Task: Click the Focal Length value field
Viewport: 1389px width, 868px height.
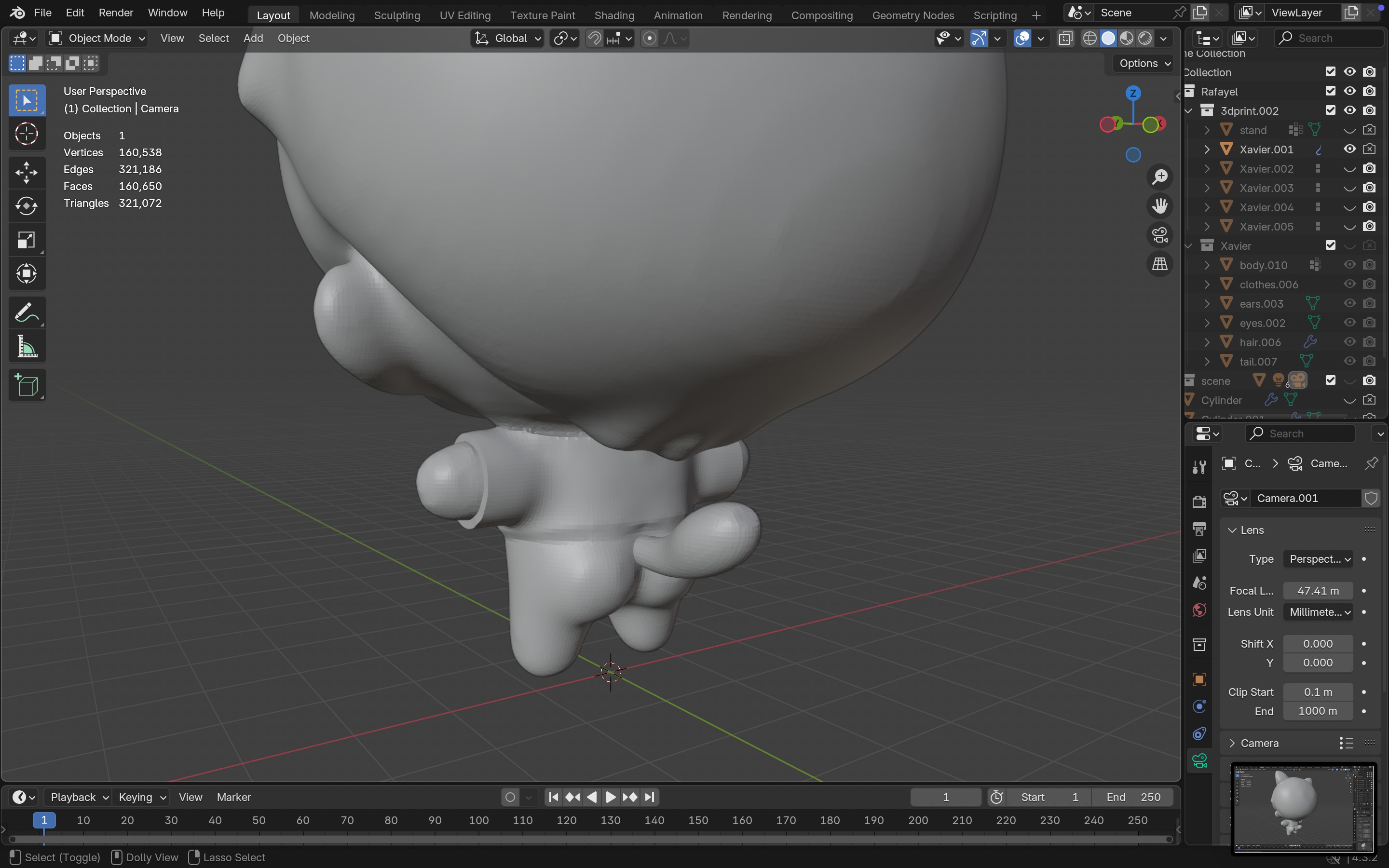Action: point(1319,591)
